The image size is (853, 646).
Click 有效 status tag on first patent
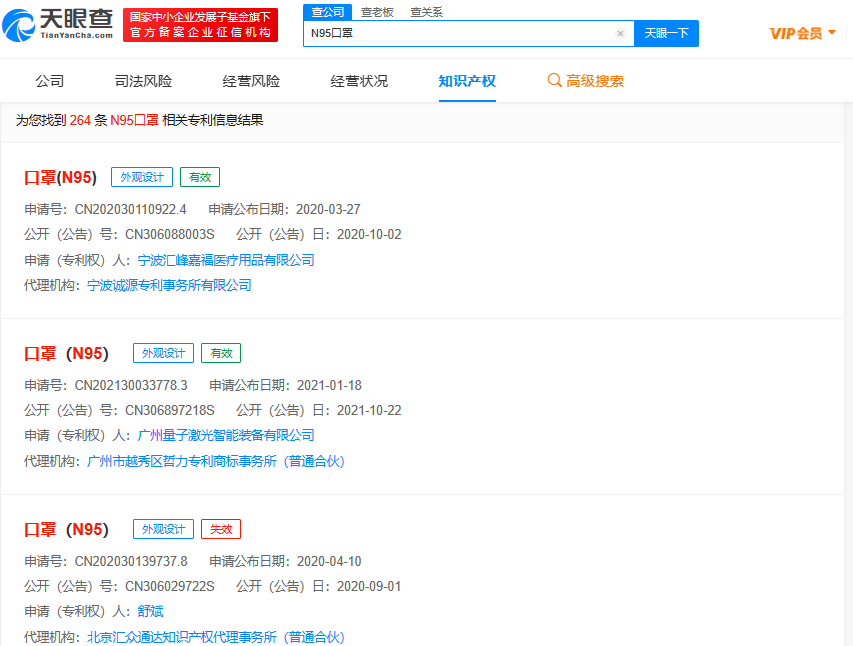(x=200, y=177)
